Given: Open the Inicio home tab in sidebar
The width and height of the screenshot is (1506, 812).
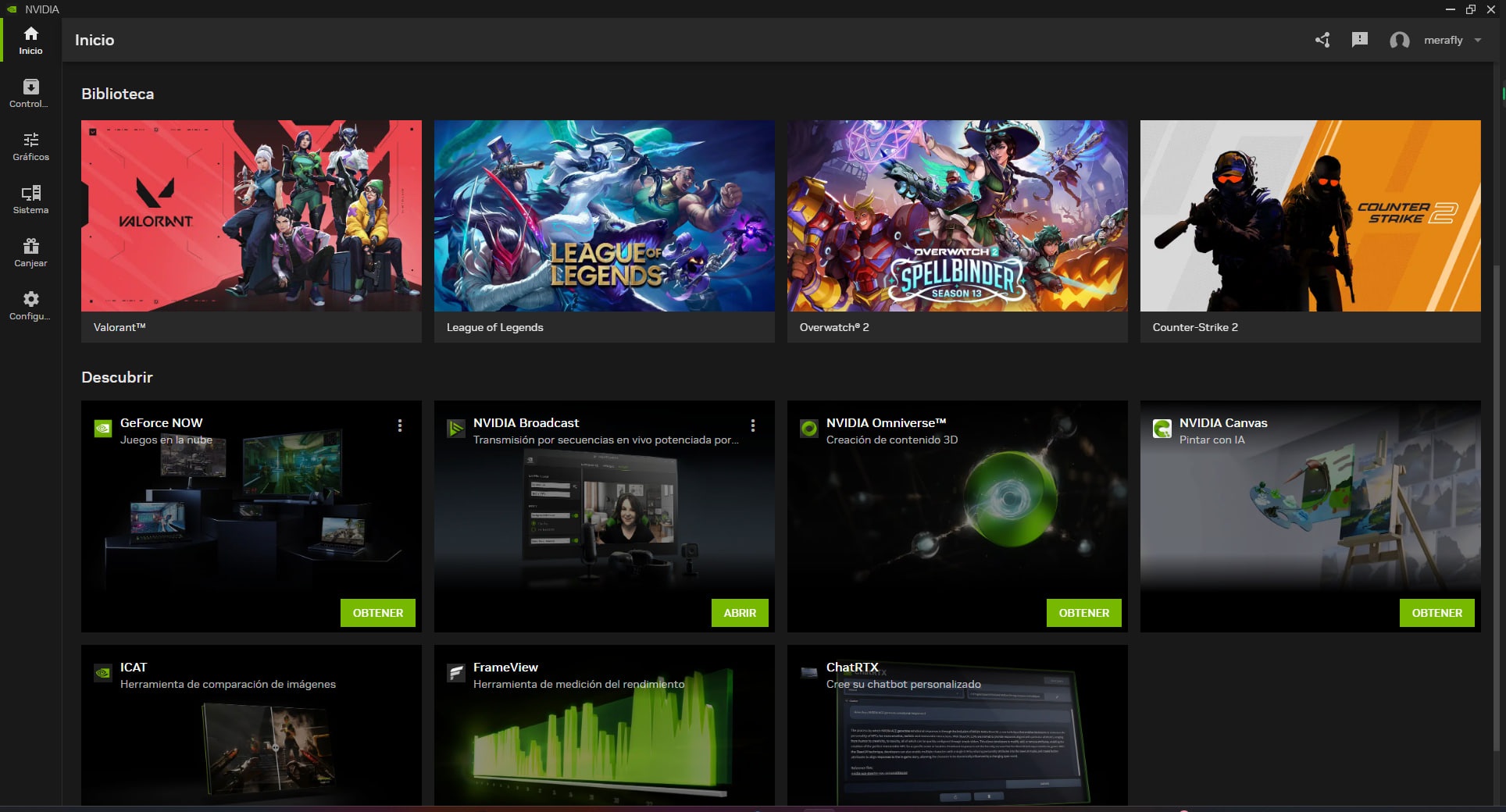Looking at the screenshot, I should tap(30, 40).
